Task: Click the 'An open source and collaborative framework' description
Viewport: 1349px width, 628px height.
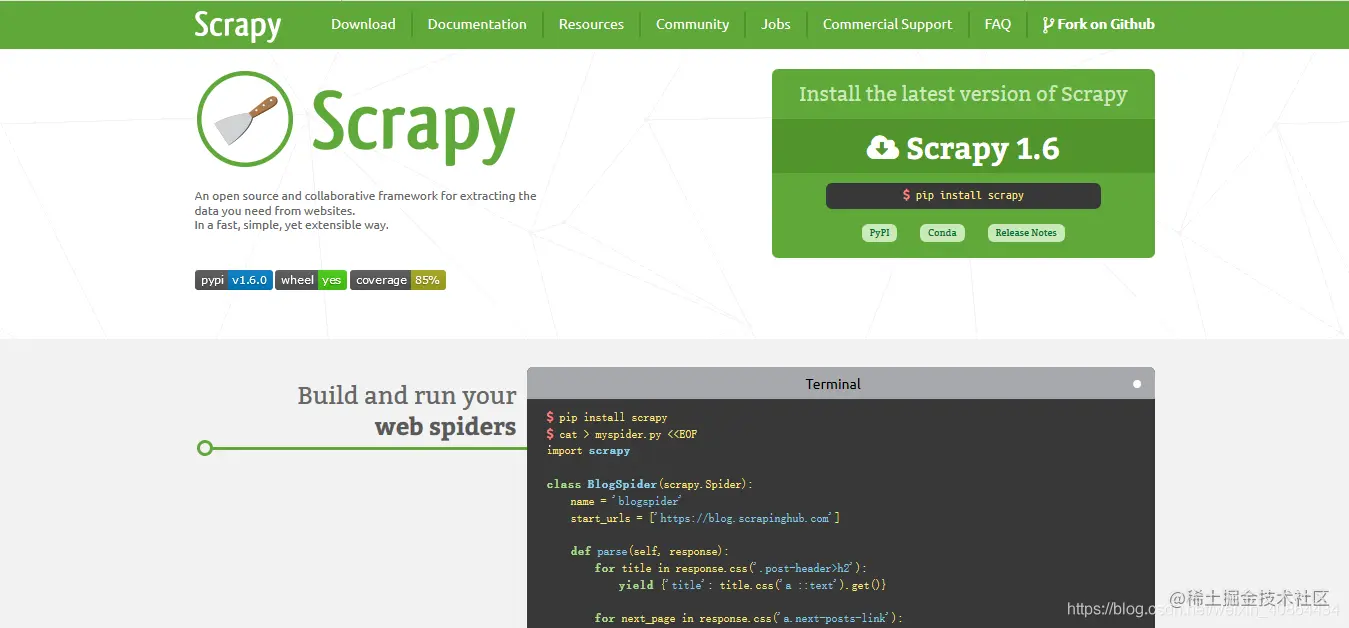Action: (366, 211)
